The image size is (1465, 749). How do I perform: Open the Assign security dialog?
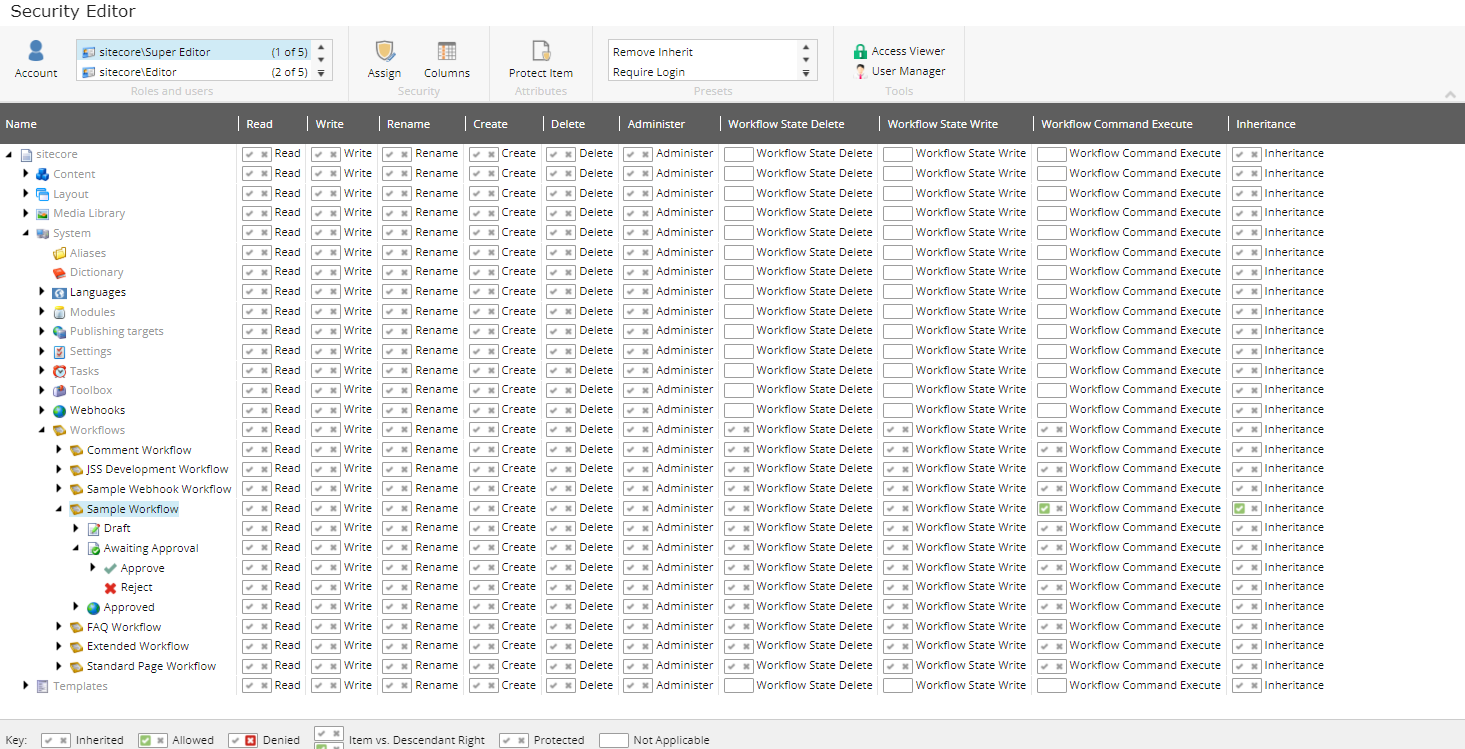(x=384, y=51)
